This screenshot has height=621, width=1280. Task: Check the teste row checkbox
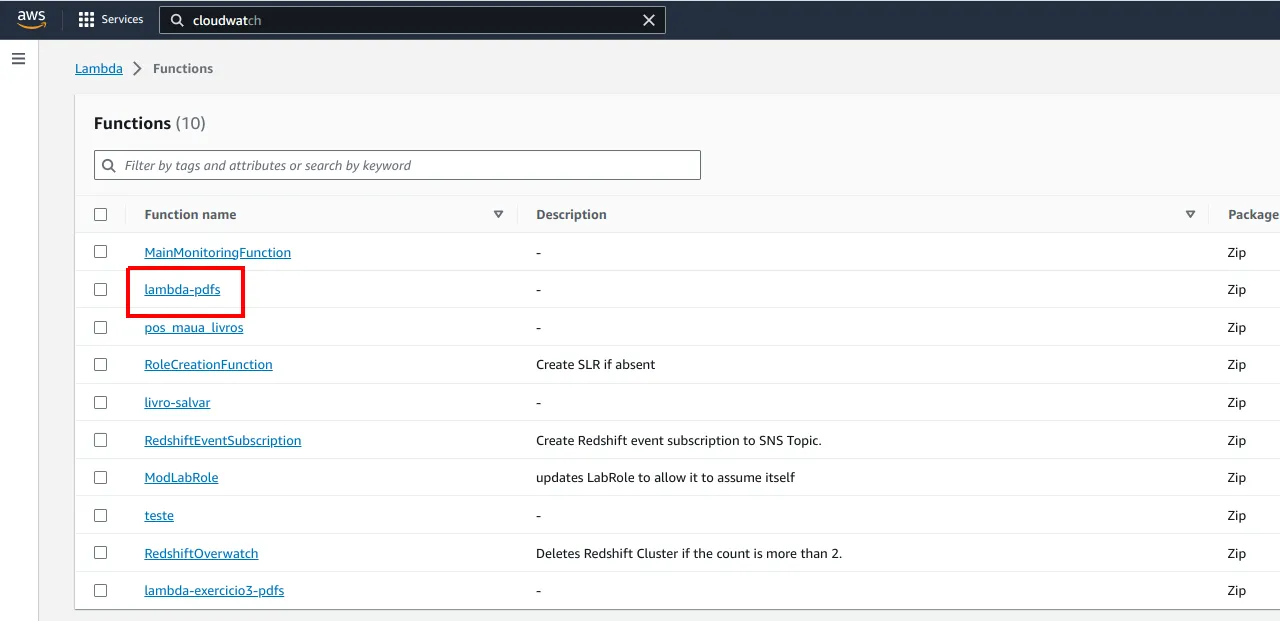pyautogui.click(x=100, y=515)
